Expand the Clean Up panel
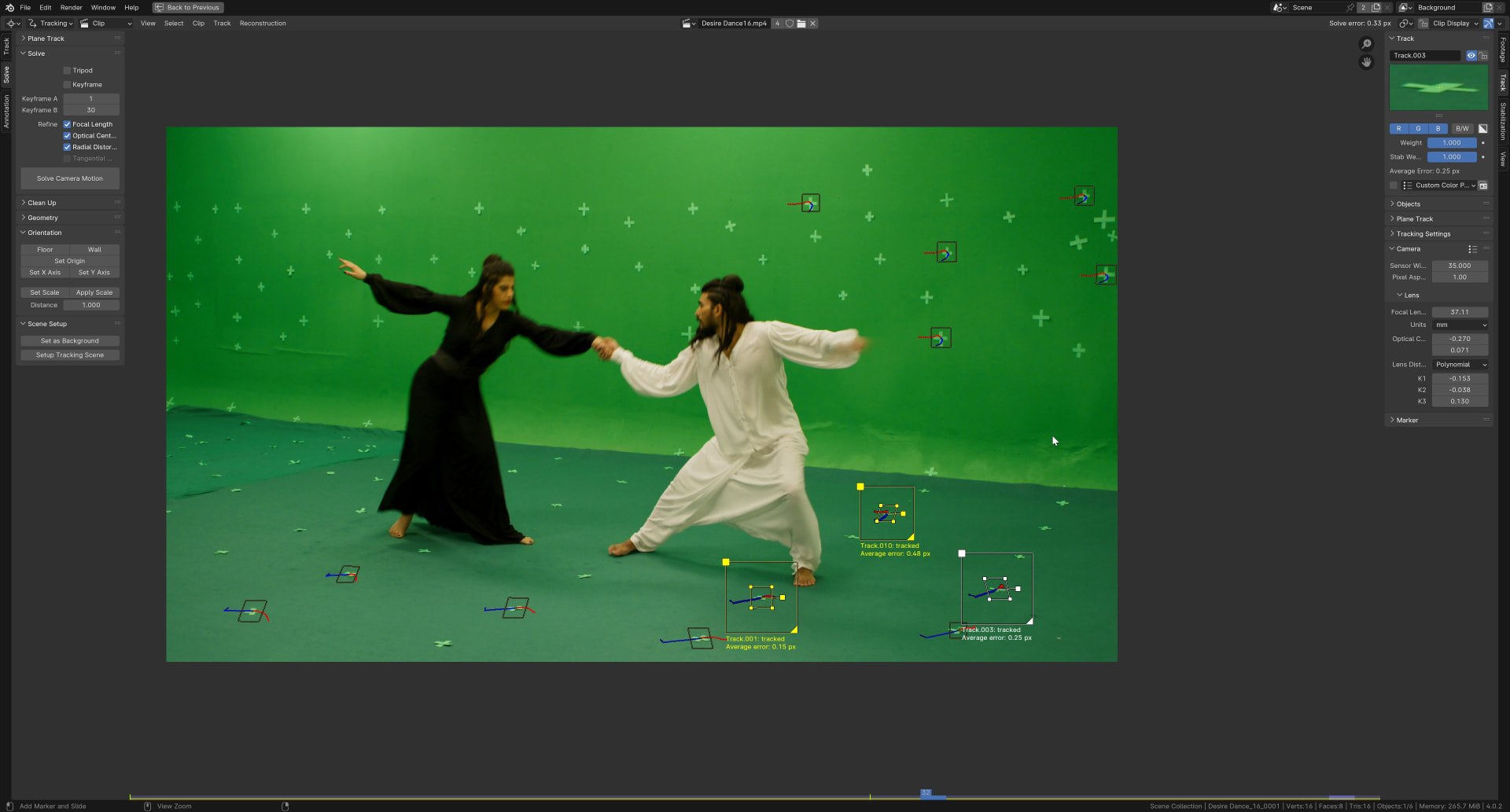Screen dimensions: 1510x812 (71, 203)
